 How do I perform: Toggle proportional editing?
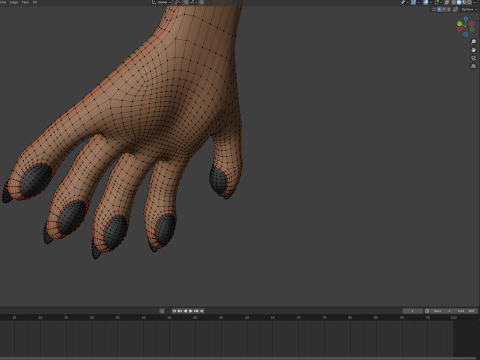pyautogui.click(x=202, y=2)
